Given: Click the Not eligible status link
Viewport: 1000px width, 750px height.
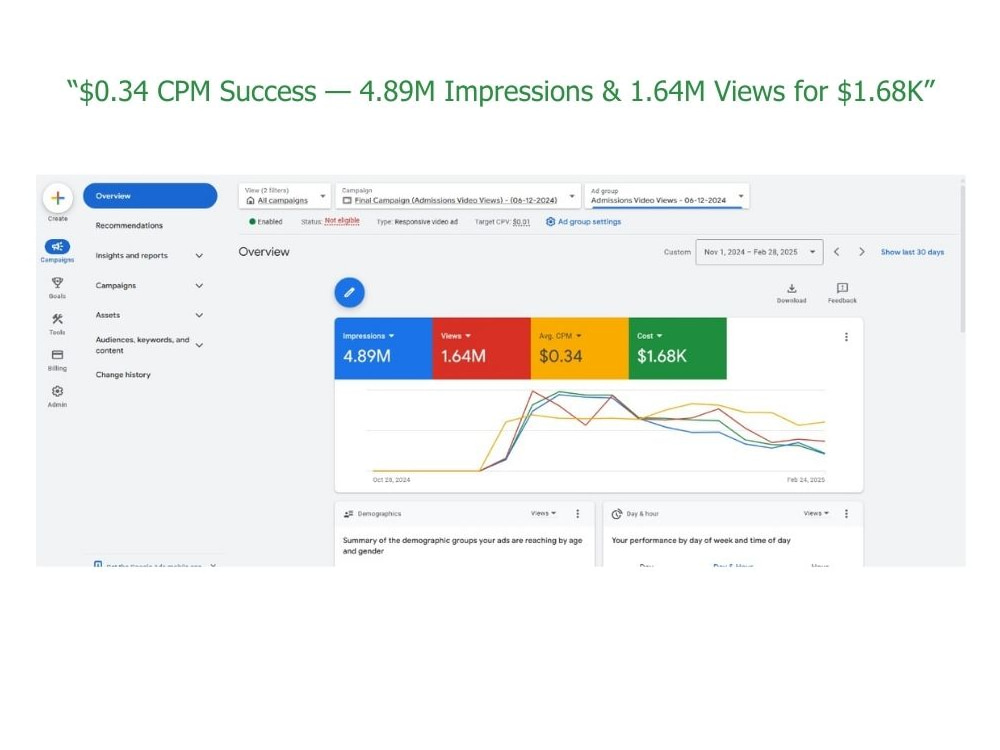Looking at the screenshot, I should 342,221.
